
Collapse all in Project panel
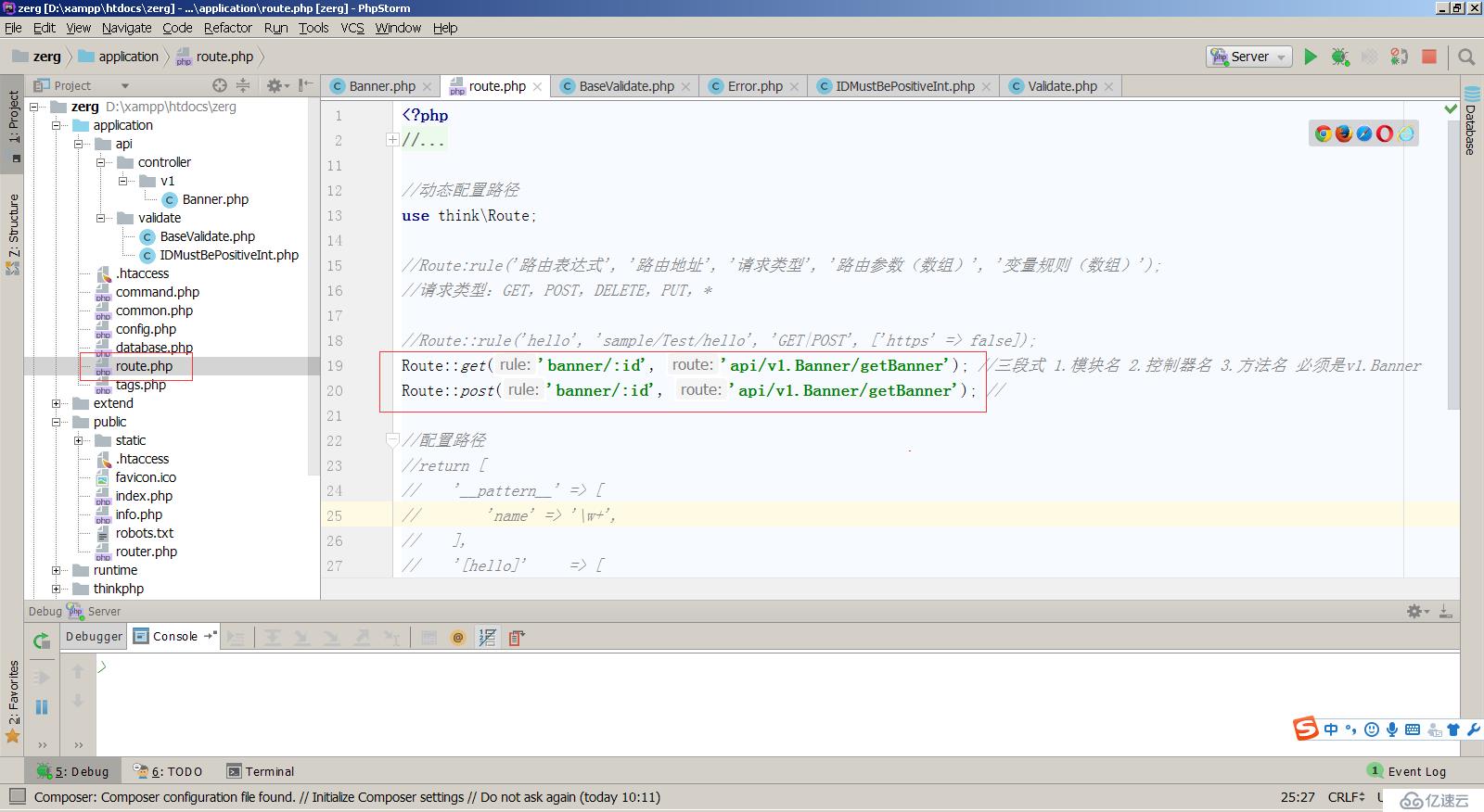point(243,85)
